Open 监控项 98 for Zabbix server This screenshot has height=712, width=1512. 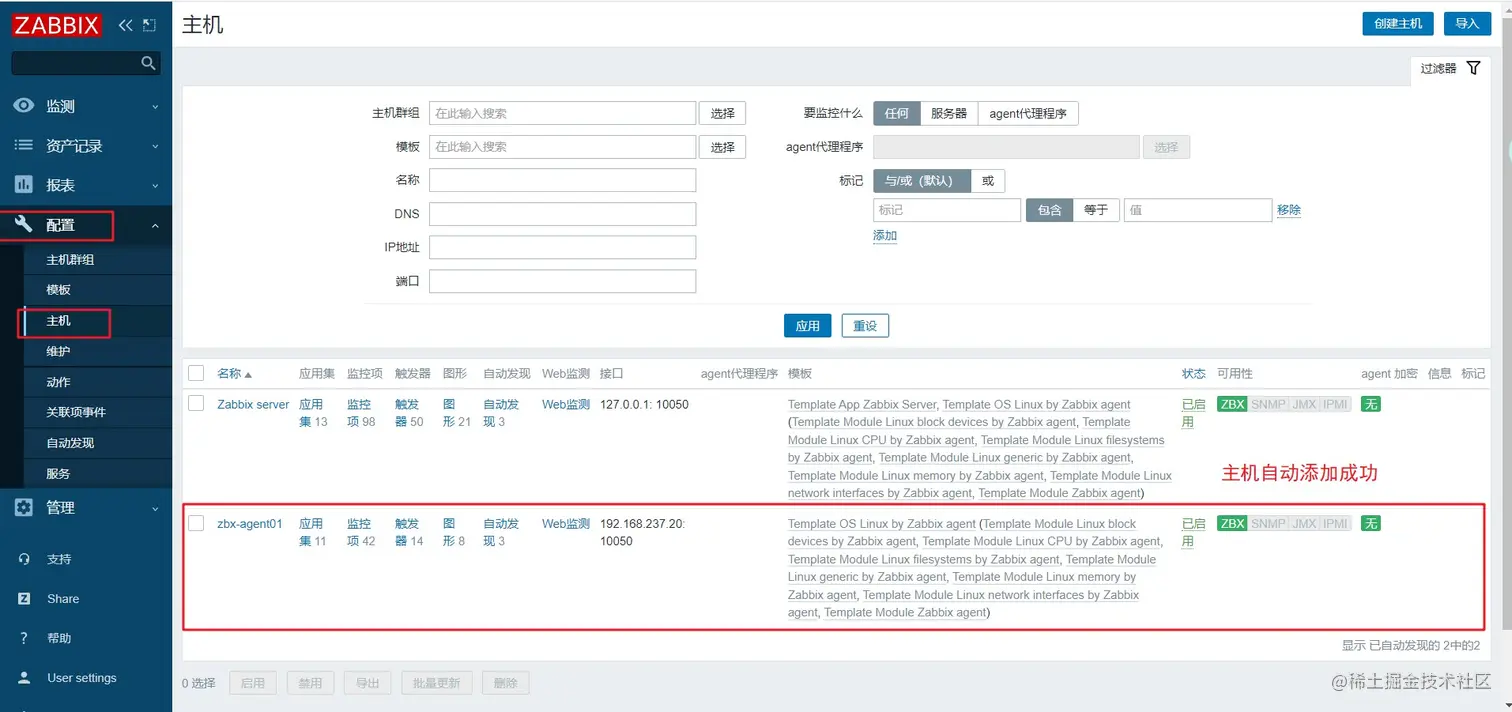pos(361,413)
